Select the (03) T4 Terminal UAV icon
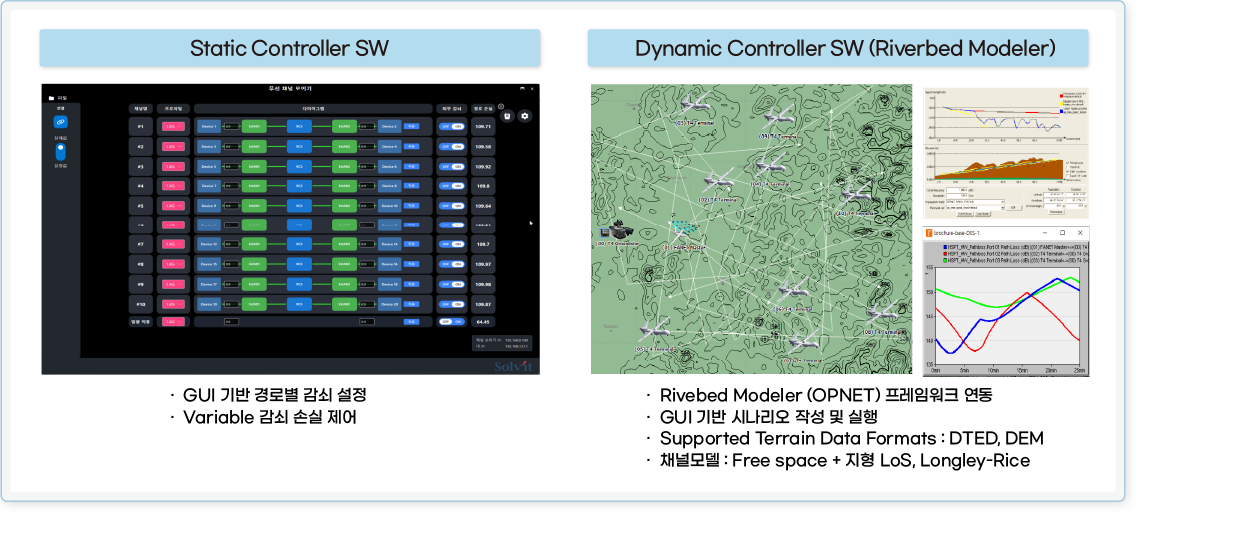 [694, 104]
